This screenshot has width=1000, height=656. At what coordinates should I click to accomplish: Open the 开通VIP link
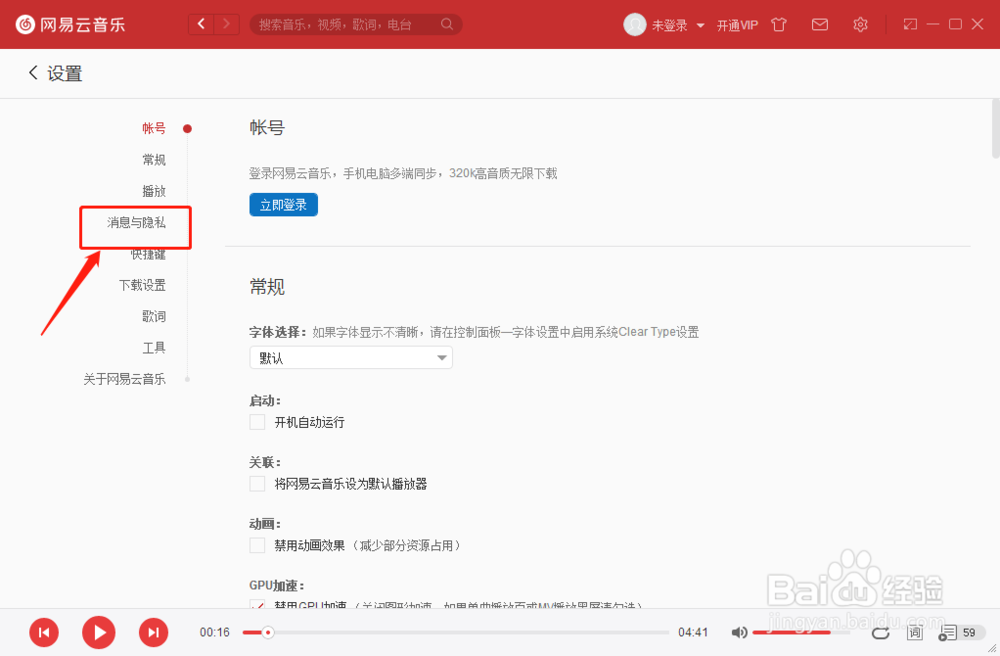pyautogui.click(x=737, y=24)
